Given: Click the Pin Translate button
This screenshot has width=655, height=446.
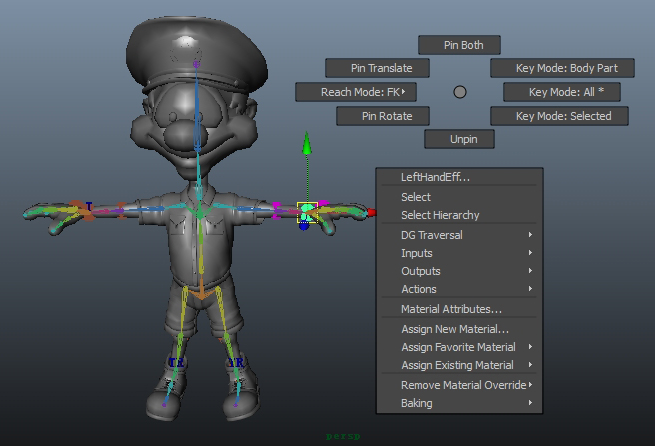Looking at the screenshot, I should [x=377, y=68].
